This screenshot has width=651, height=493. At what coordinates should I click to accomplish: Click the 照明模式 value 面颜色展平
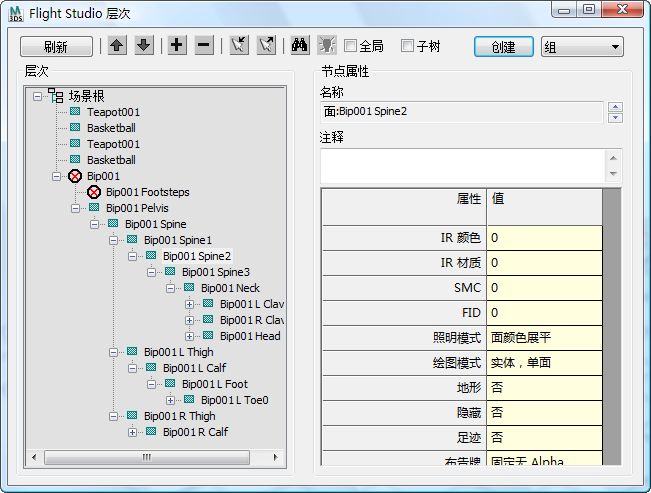click(x=544, y=338)
